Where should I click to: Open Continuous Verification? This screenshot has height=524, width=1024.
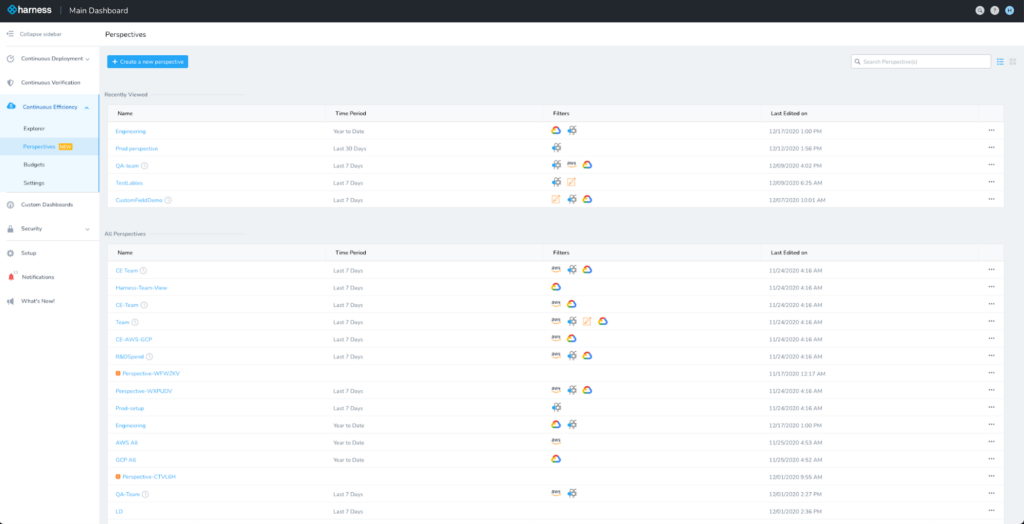[50, 83]
